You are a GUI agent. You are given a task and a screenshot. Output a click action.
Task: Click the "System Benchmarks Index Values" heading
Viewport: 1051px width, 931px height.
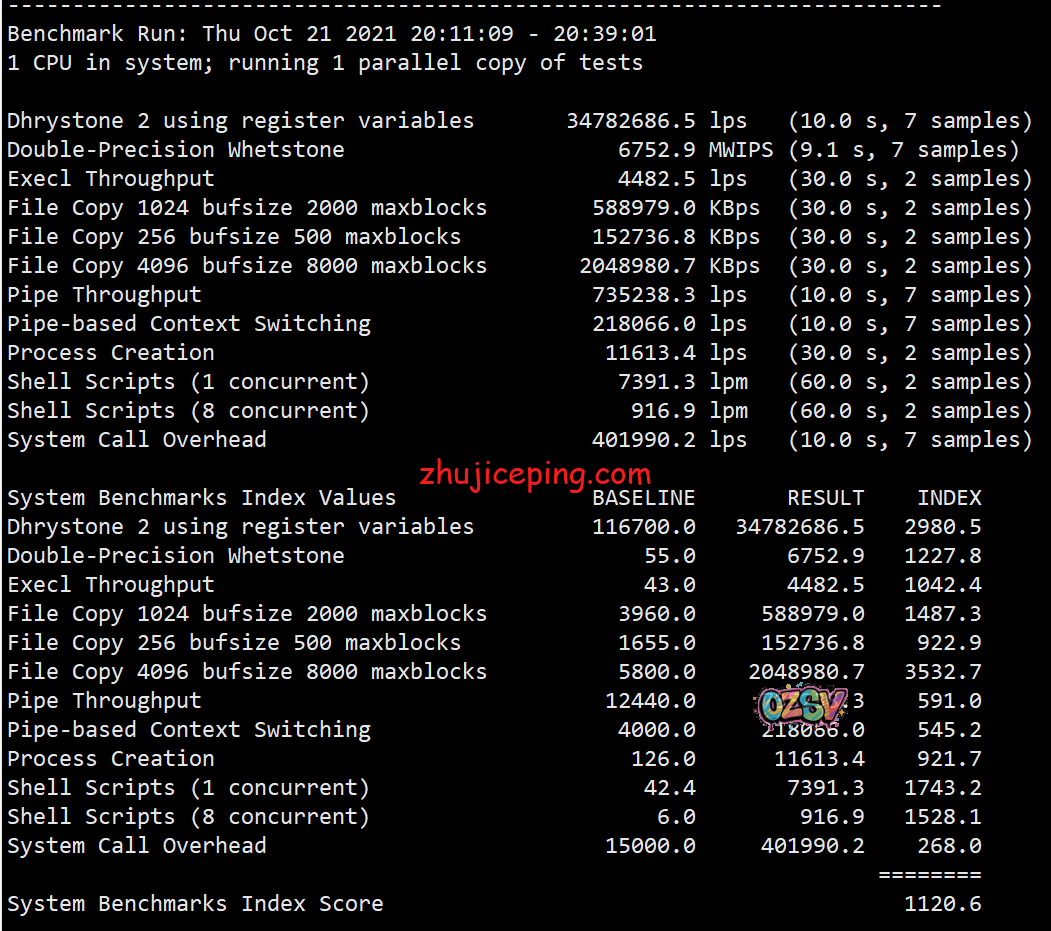[201, 498]
